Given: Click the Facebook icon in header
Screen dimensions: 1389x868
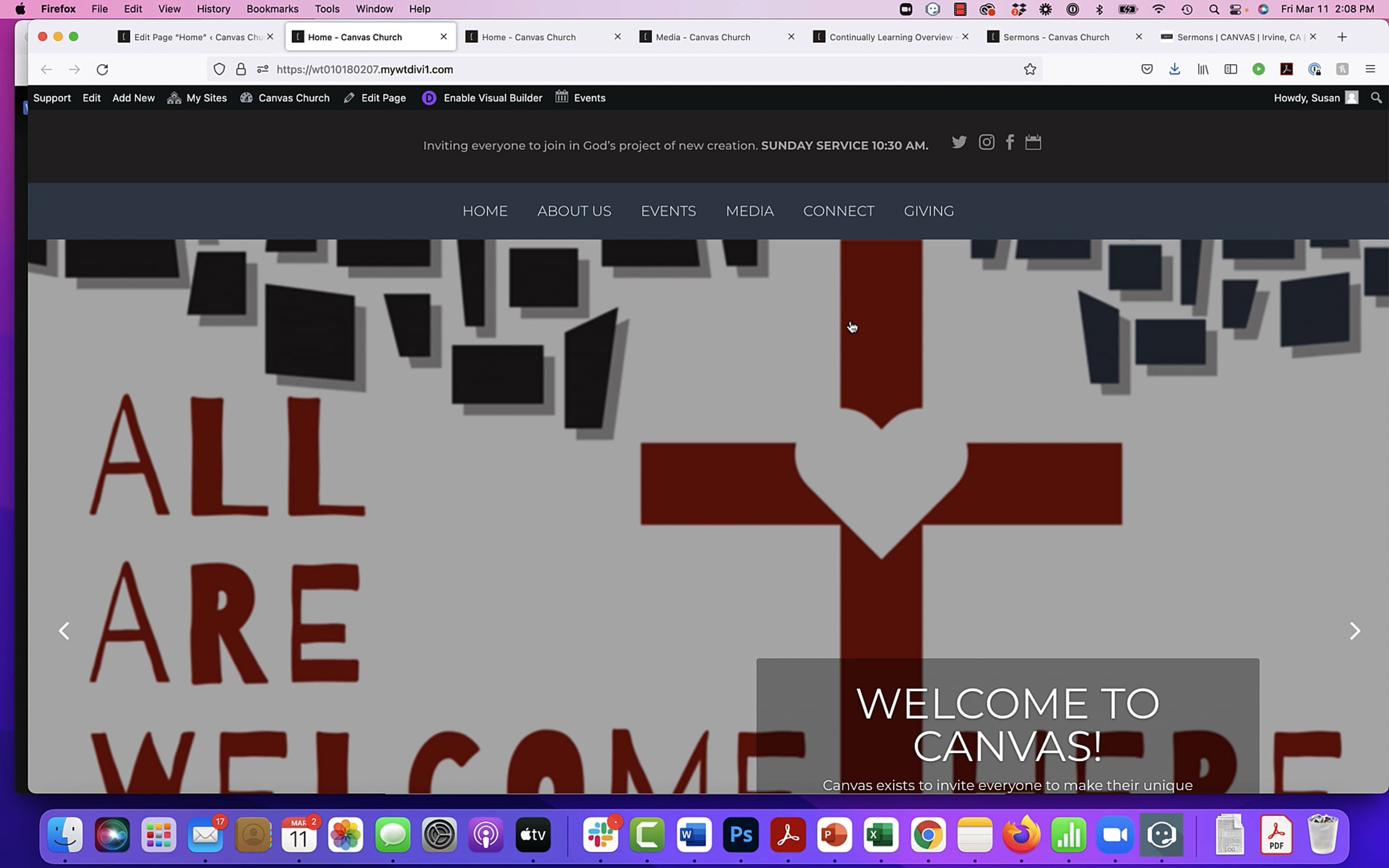Looking at the screenshot, I should (x=1010, y=142).
